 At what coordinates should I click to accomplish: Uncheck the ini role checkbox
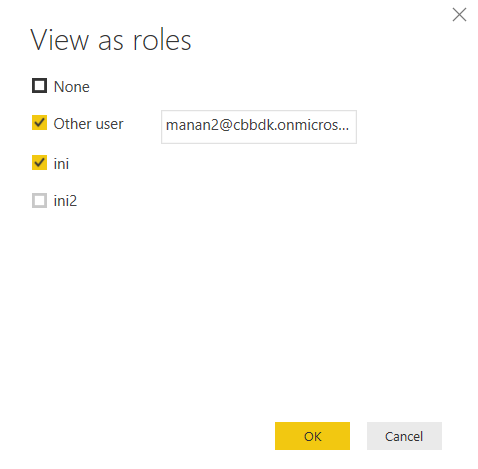tap(39, 163)
